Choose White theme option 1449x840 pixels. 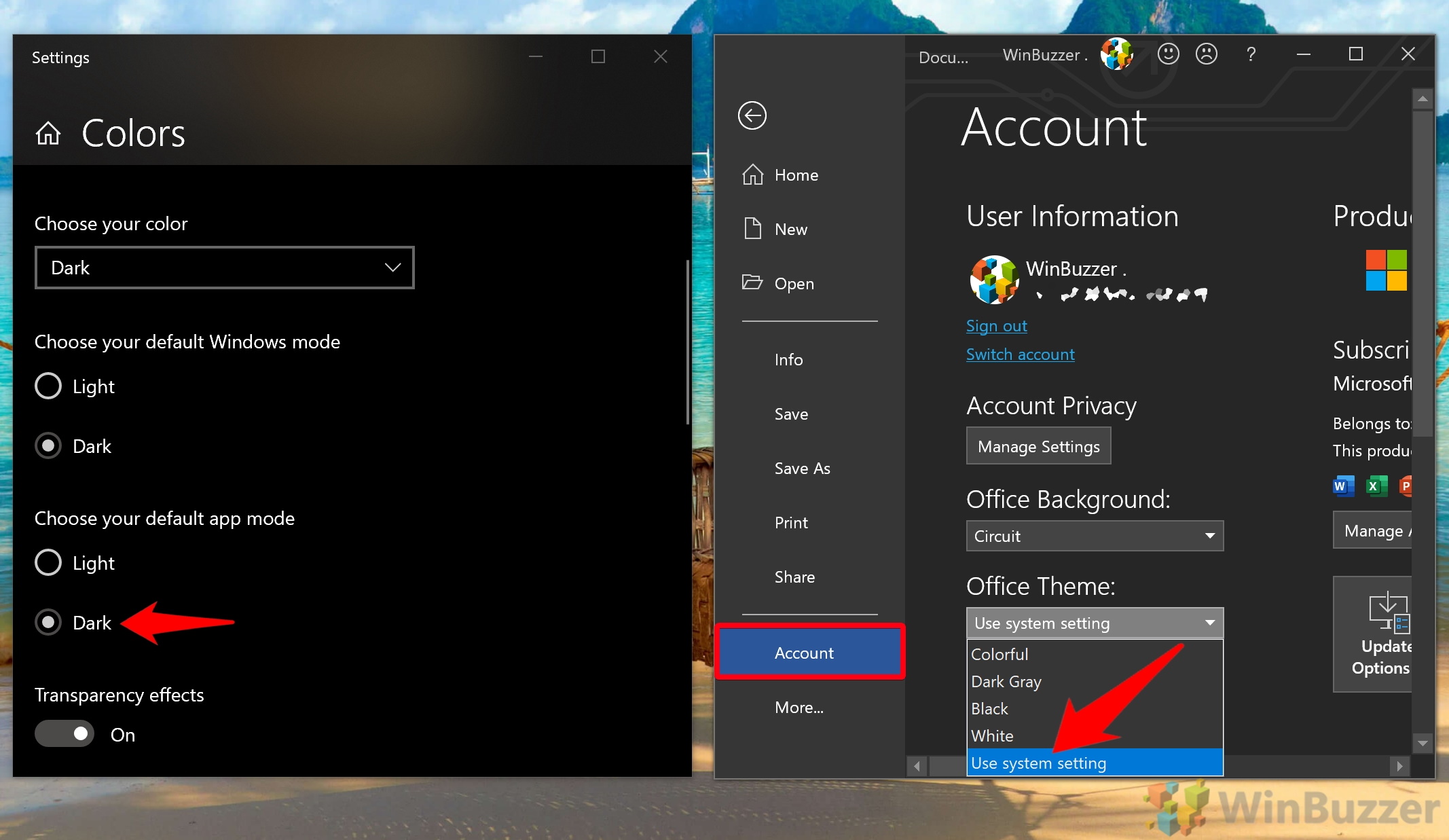click(x=1095, y=735)
